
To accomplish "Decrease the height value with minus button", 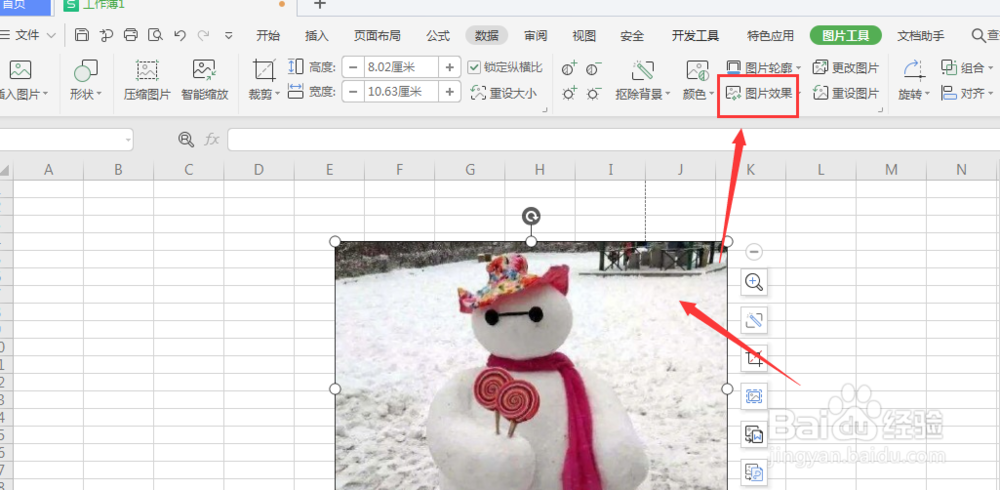I will point(353,67).
